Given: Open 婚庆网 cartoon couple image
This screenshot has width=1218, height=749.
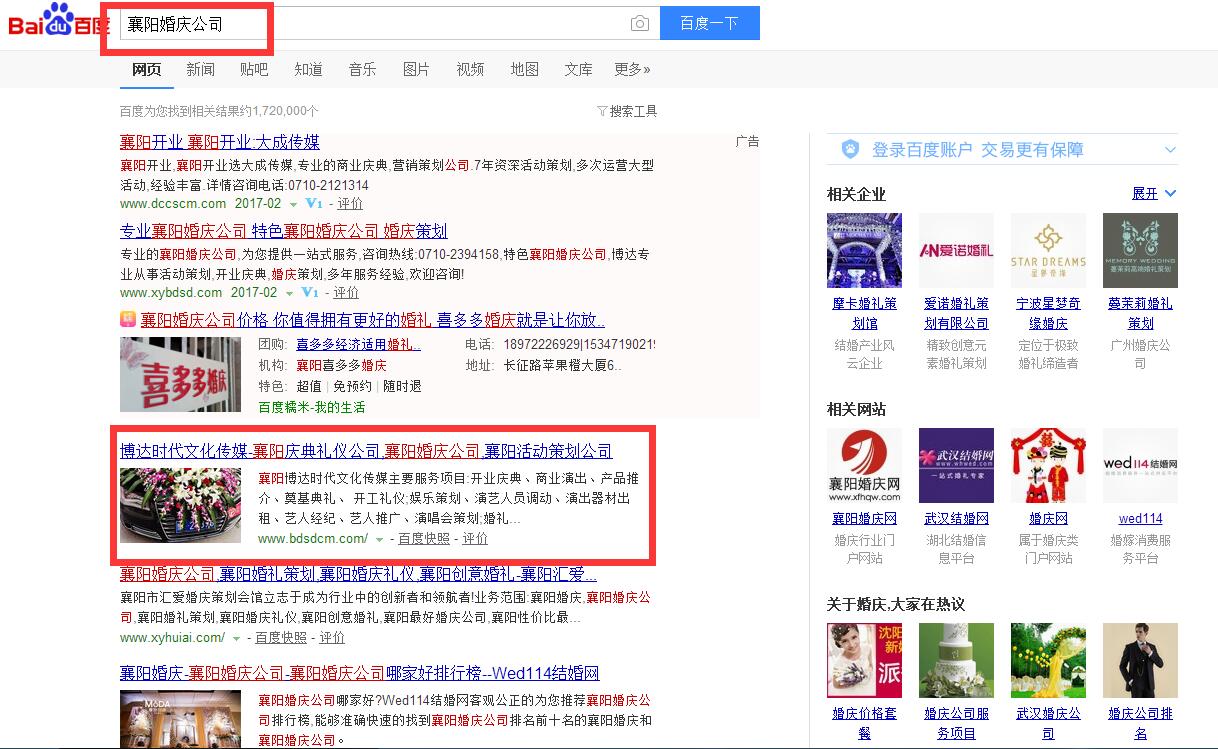Looking at the screenshot, I should pyautogui.click(x=1048, y=465).
